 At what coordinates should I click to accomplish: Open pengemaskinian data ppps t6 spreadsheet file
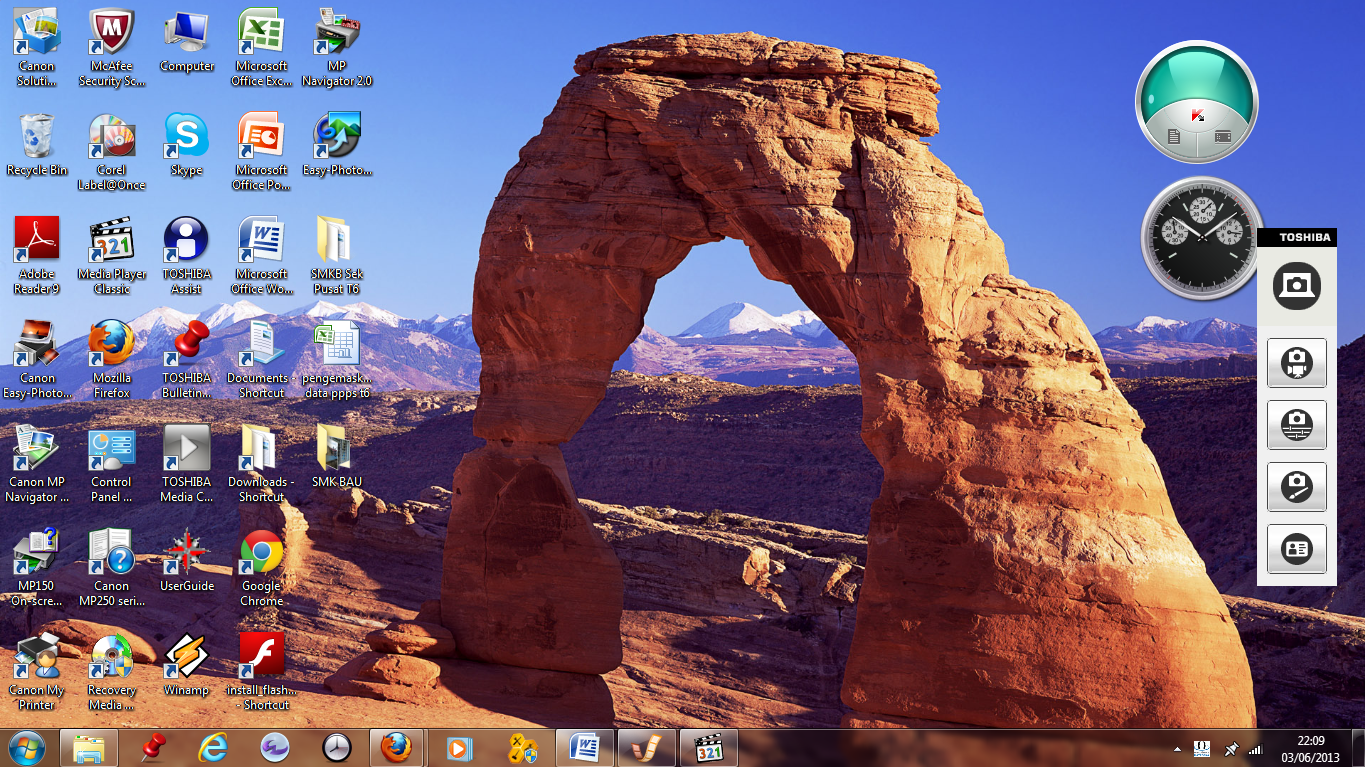coord(337,359)
